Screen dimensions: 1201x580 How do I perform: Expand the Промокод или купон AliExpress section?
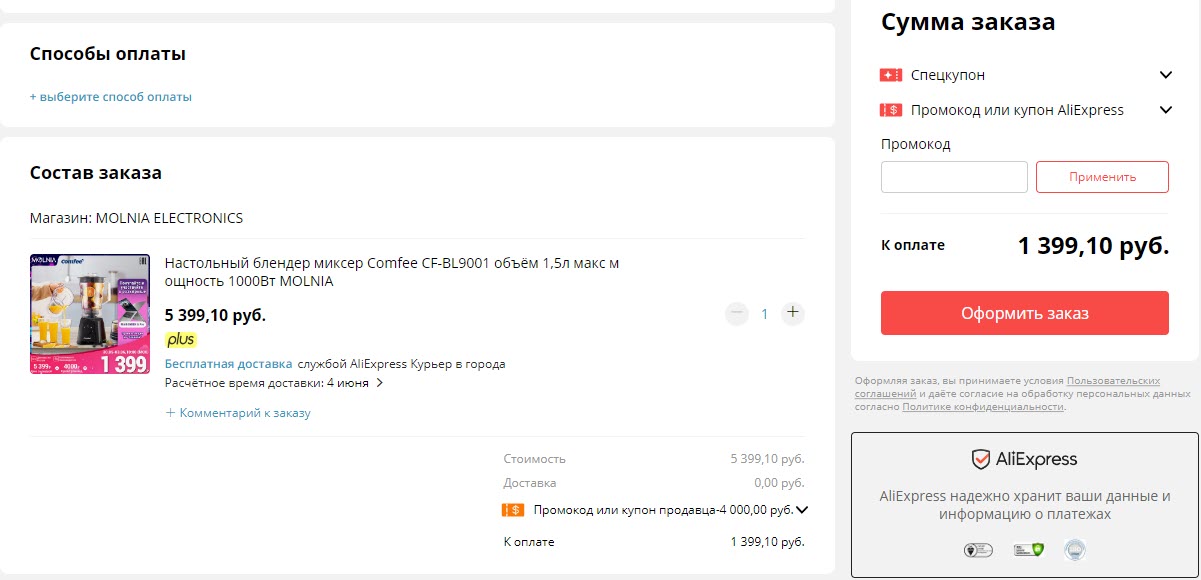[1164, 110]
